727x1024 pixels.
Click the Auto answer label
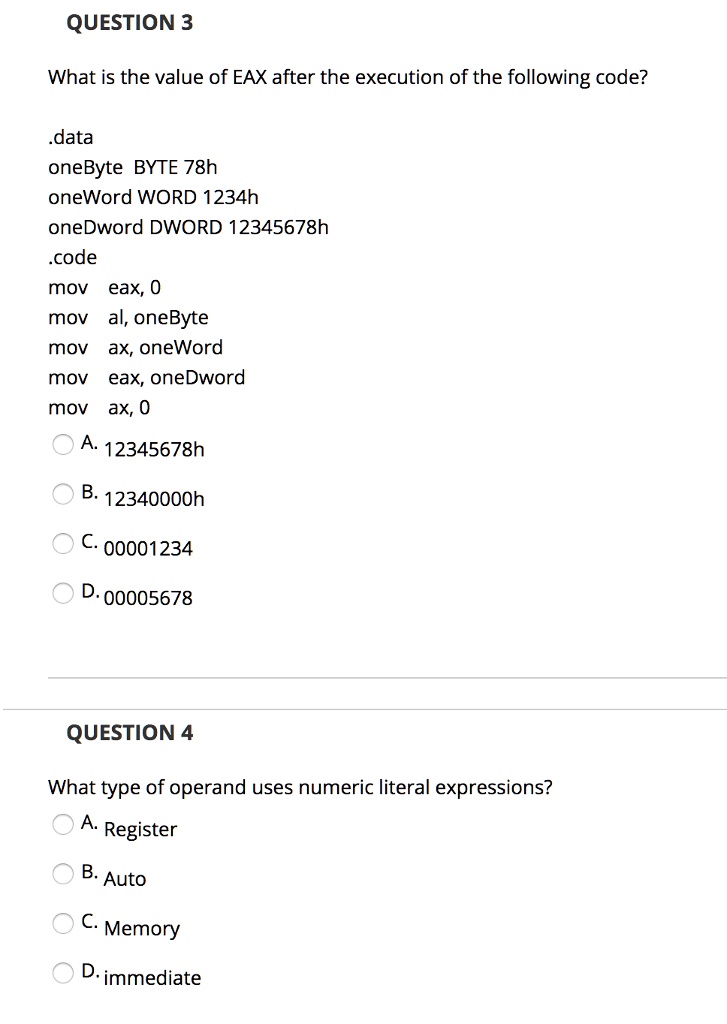point(125,879)
